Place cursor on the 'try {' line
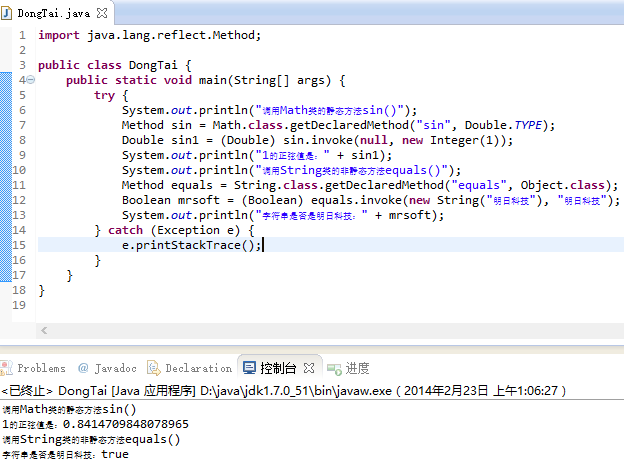624x468 pixels. click(111, 95)
